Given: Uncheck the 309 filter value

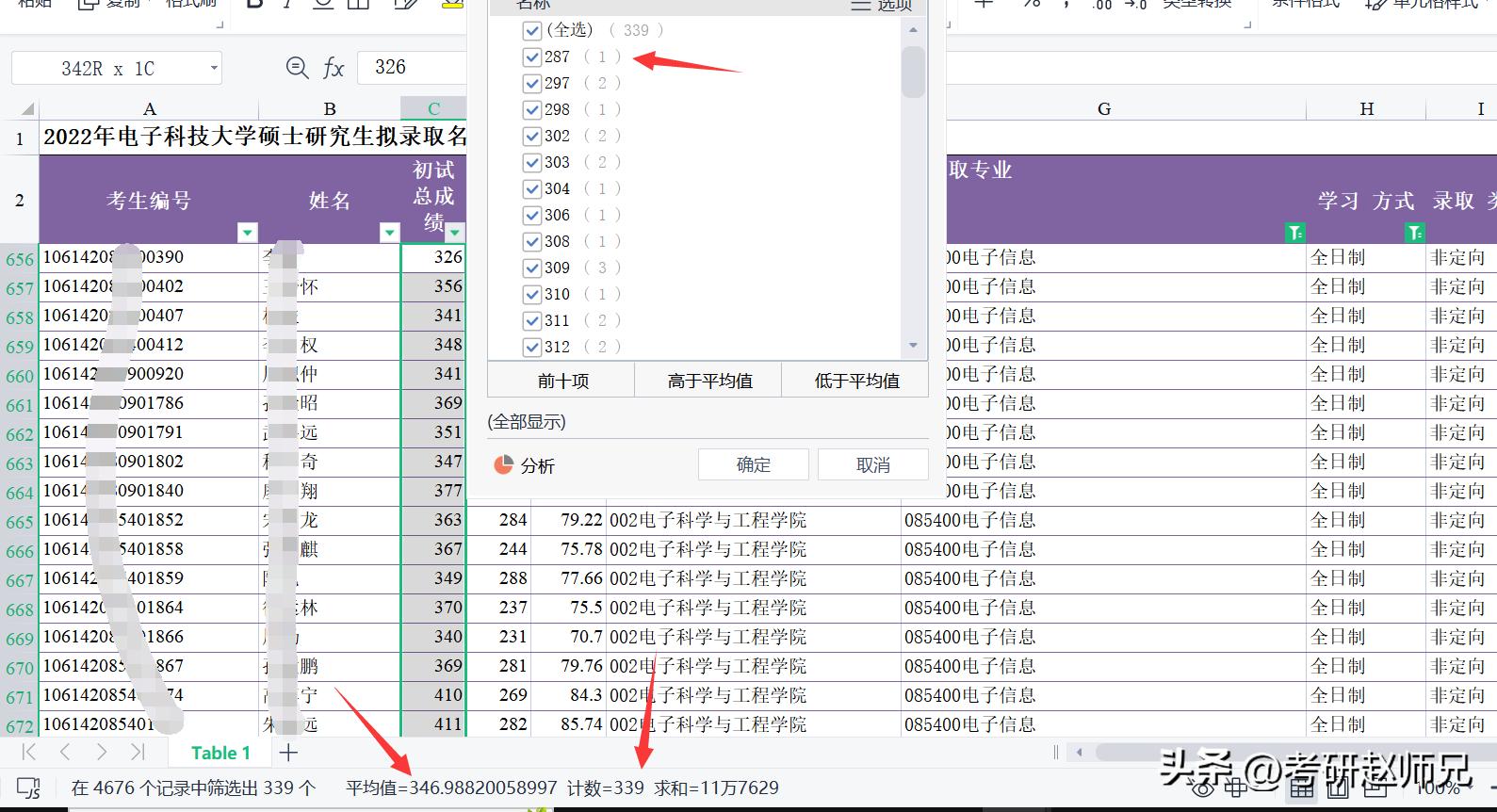Looking at the screenshot, I should [532, 268].
